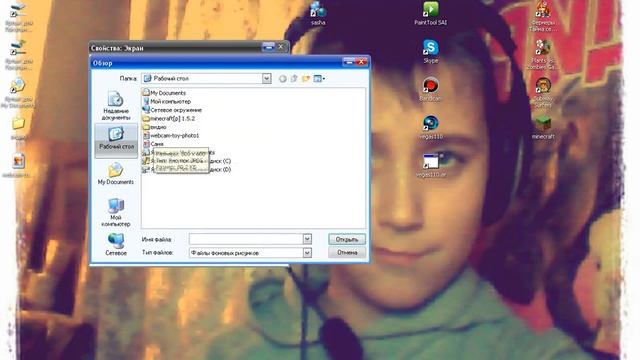The height and width of the screenshot is (360, 640).
Task: Click the Back arrow in the Обзор toolbar
Action: (282, 78)
